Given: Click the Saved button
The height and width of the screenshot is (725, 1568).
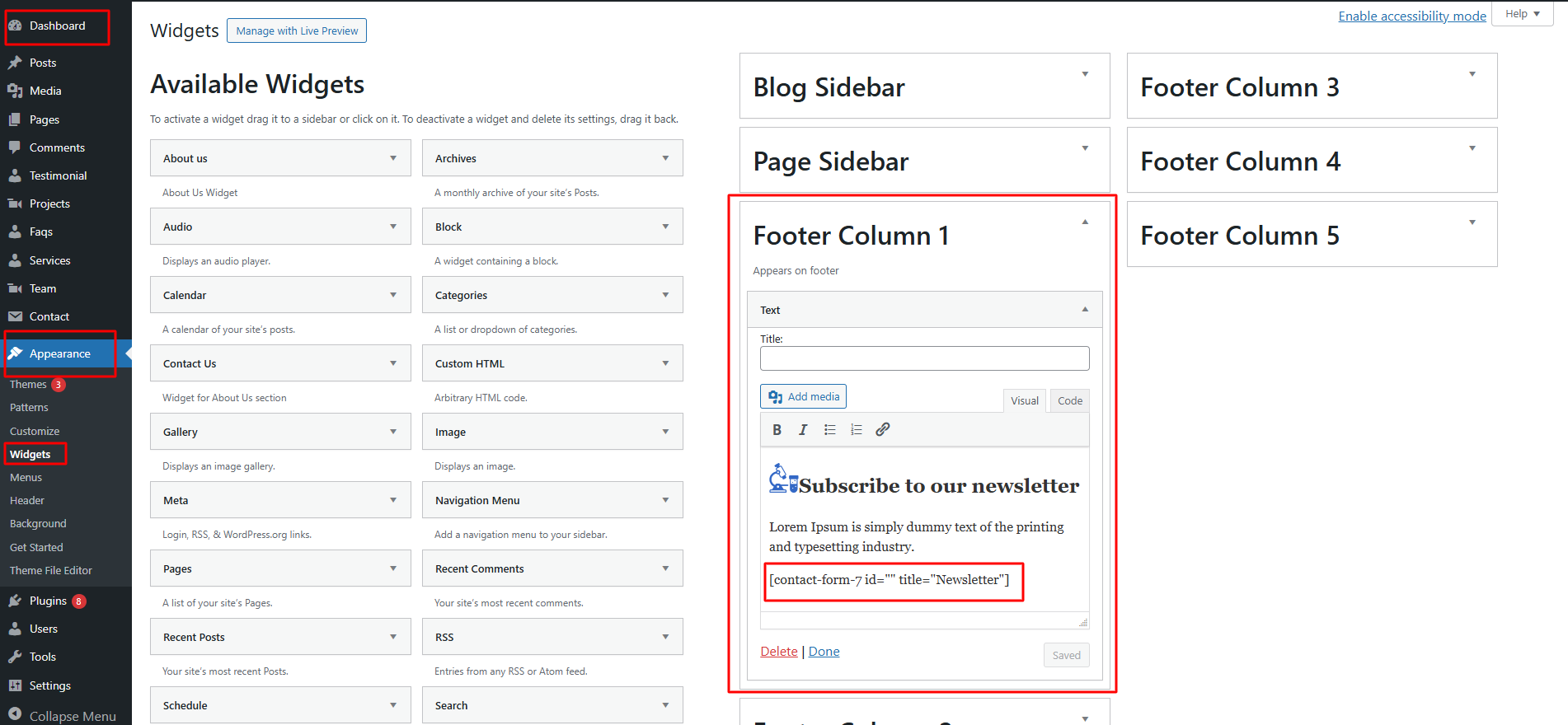Looking at the screenshot, I should 1066,655.
